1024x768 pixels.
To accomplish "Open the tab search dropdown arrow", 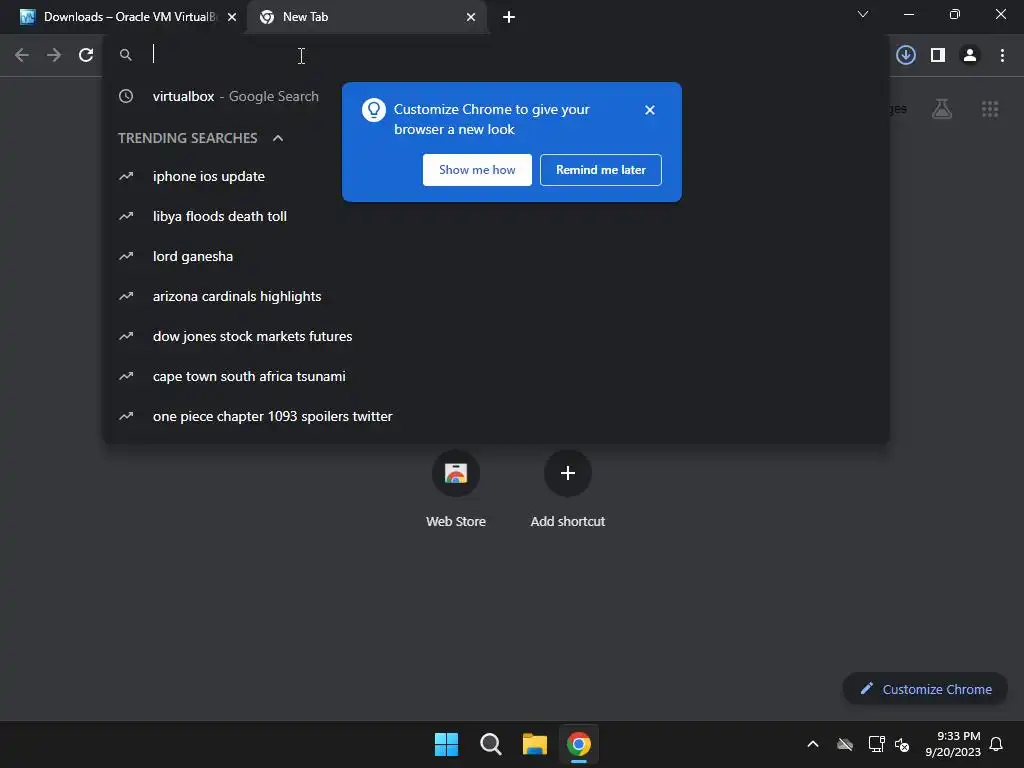I will click(863, 14).
